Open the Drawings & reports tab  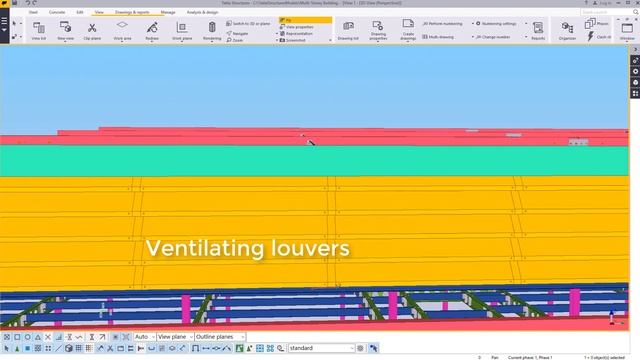point(132,12)
